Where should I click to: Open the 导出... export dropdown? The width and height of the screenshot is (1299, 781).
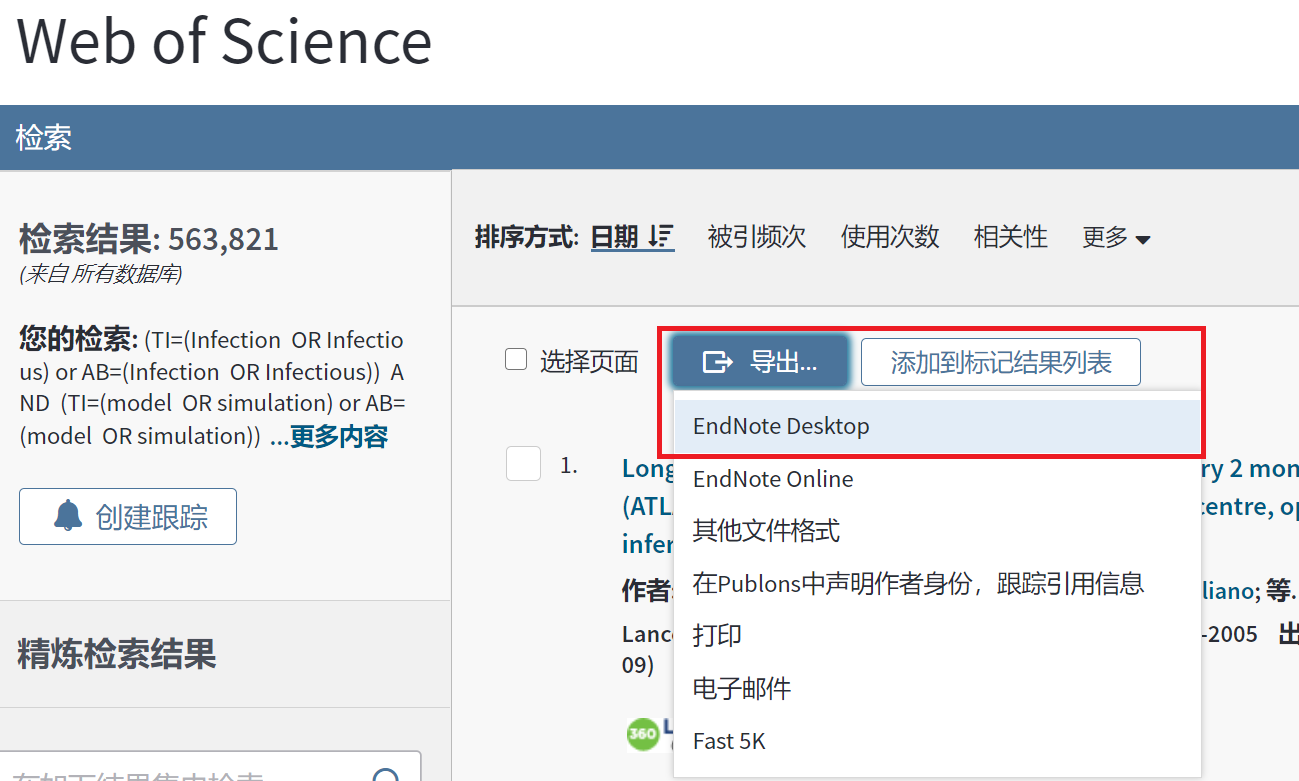760,362
